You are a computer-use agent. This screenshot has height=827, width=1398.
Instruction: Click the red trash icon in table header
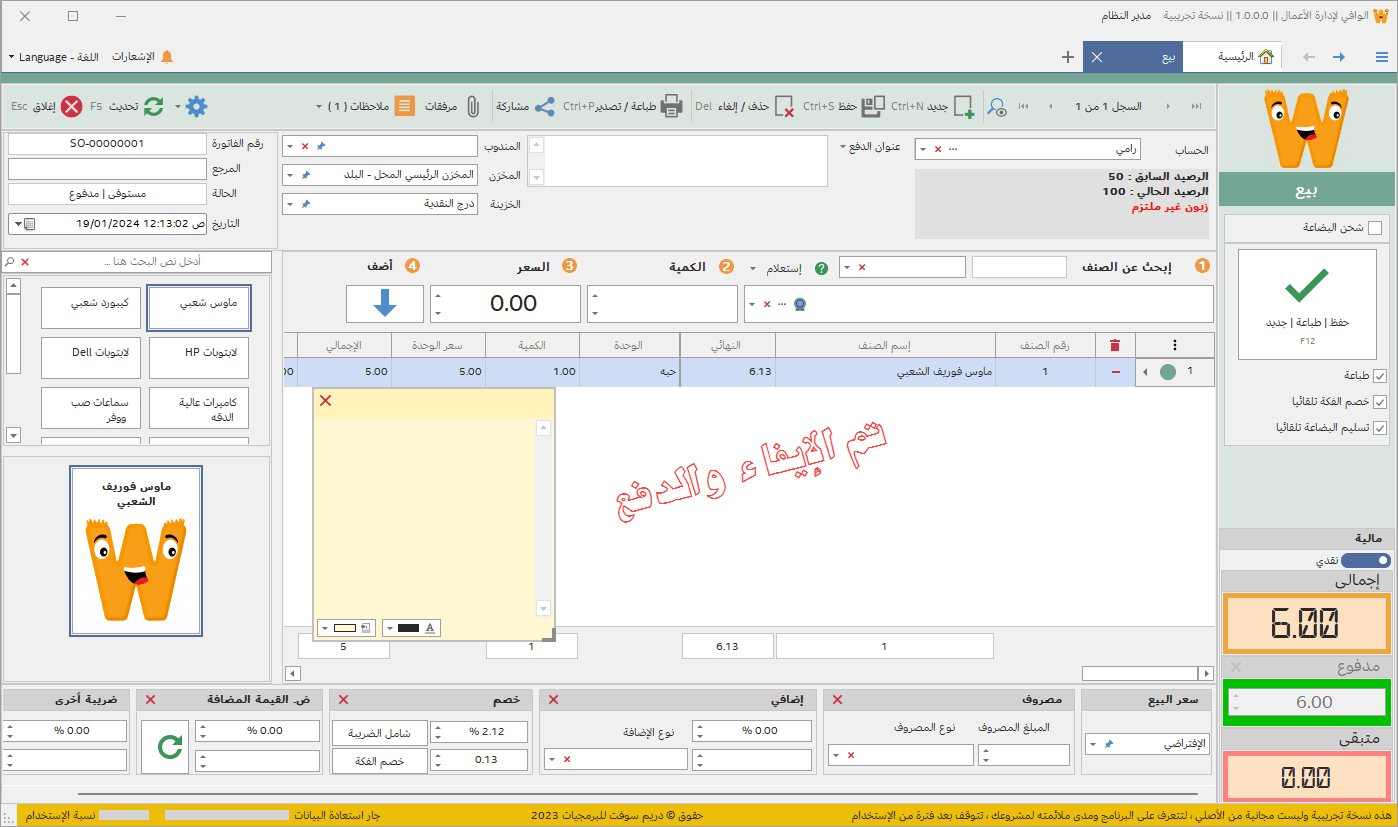pyautogui.click(x=1115, y=345)
